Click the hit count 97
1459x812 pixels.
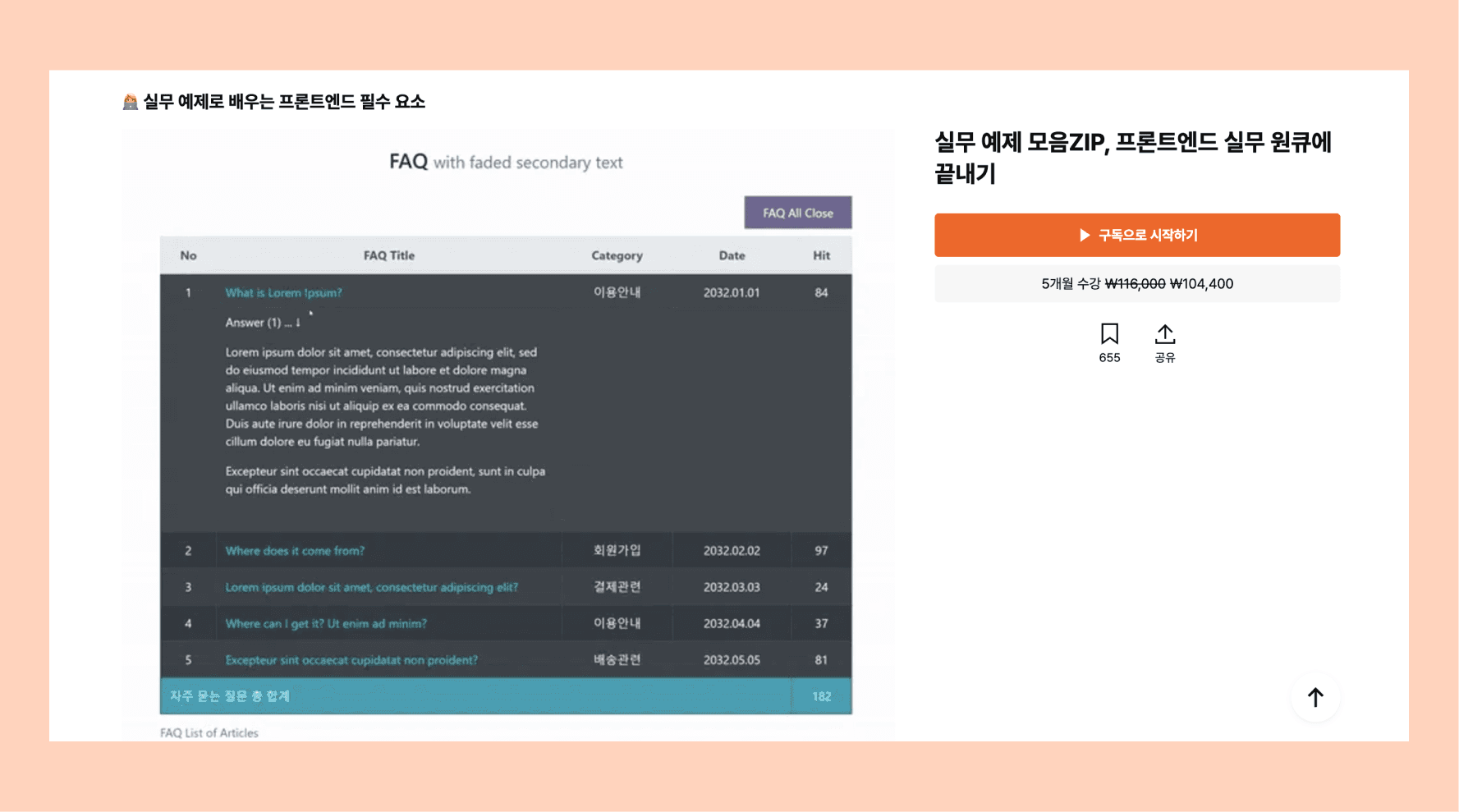[x=821, y=551]
